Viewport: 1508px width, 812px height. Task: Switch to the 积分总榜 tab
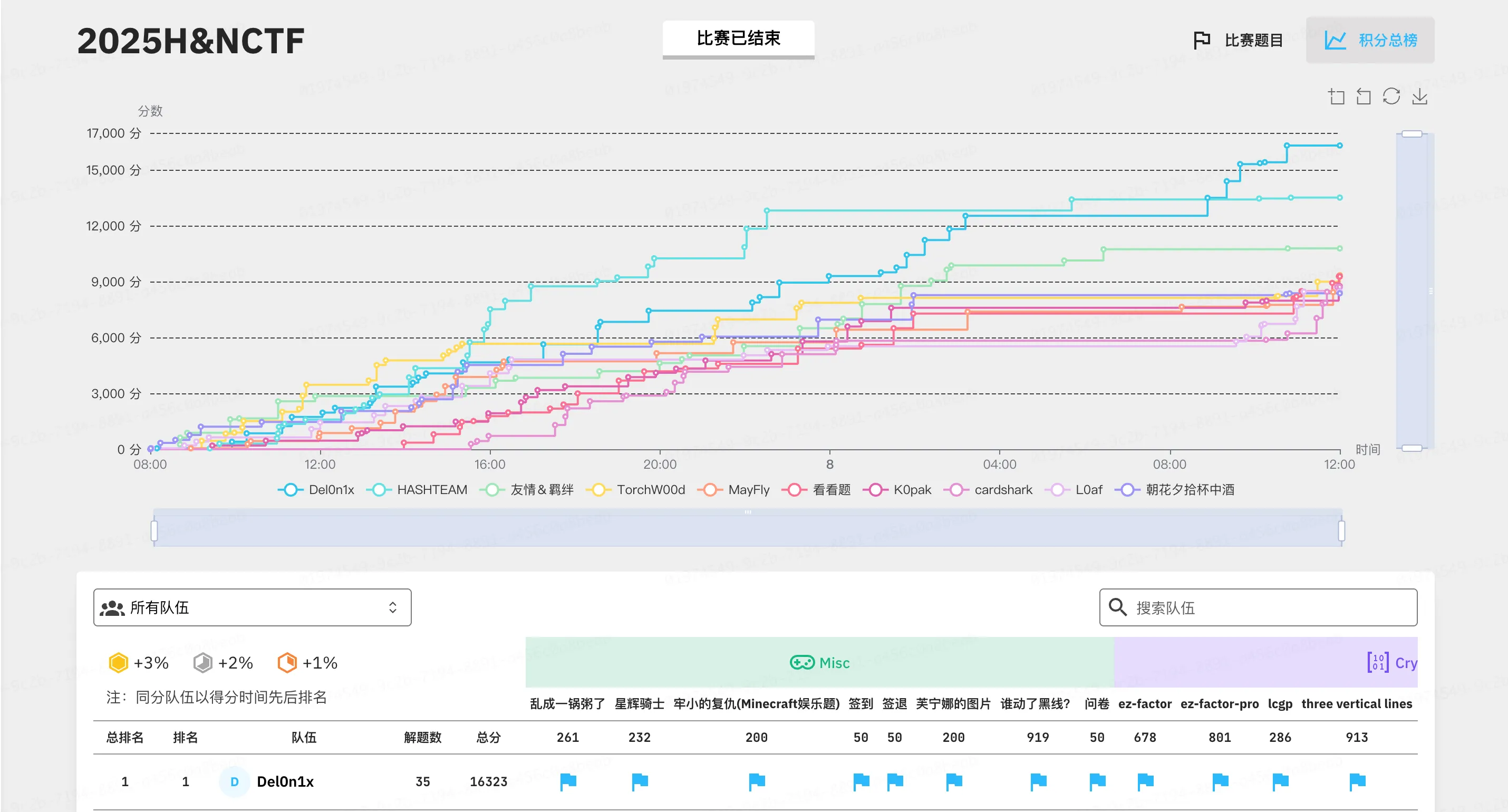click(x=1370, y=41)
